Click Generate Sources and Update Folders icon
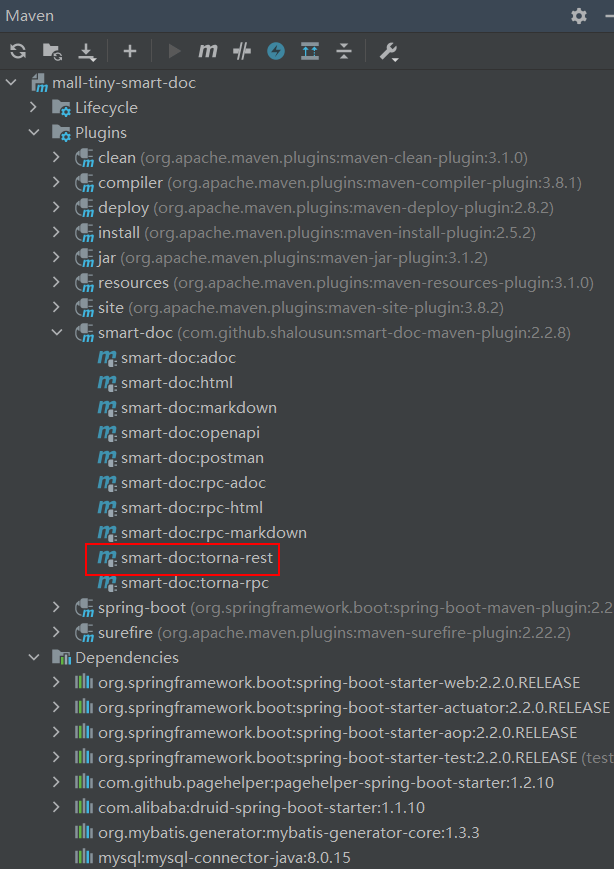The image size is (614, 869). tap(52, 51)
